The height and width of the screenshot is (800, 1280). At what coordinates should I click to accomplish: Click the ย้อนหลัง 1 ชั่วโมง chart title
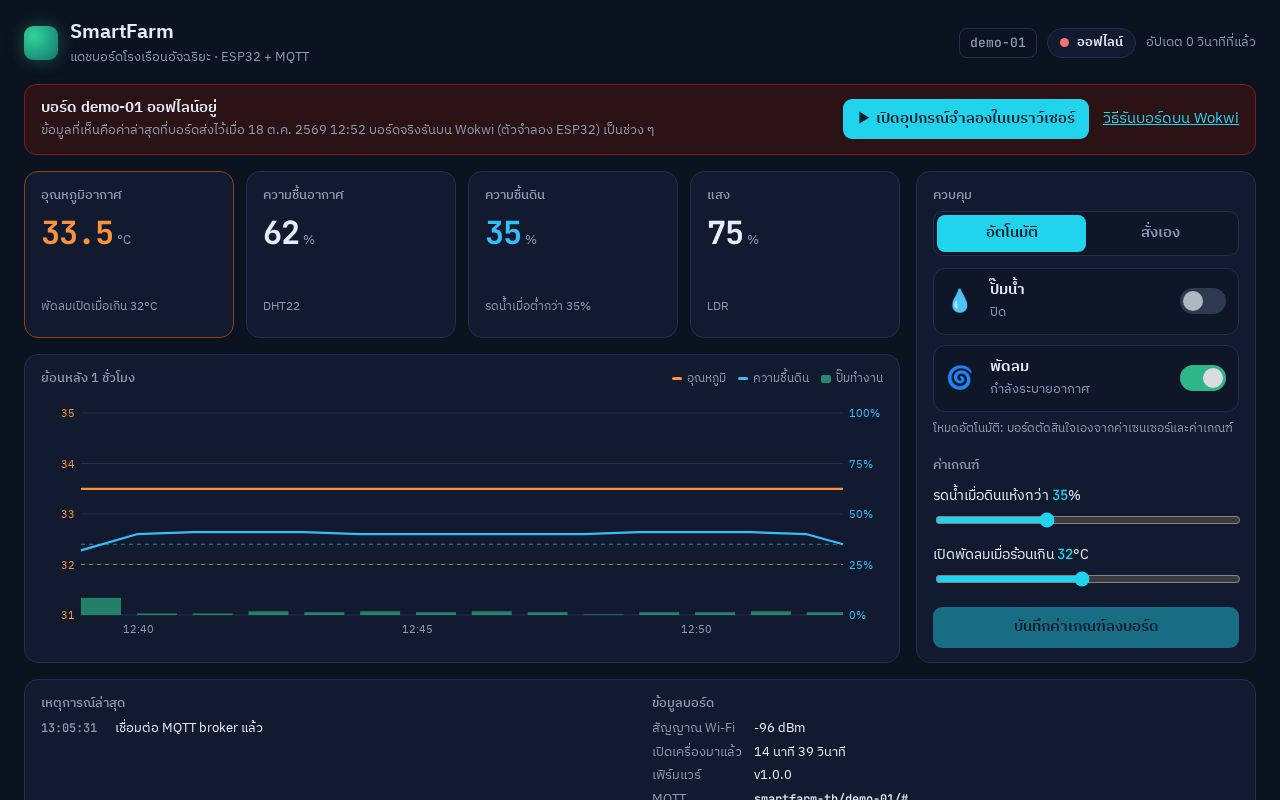pos(88,378)
